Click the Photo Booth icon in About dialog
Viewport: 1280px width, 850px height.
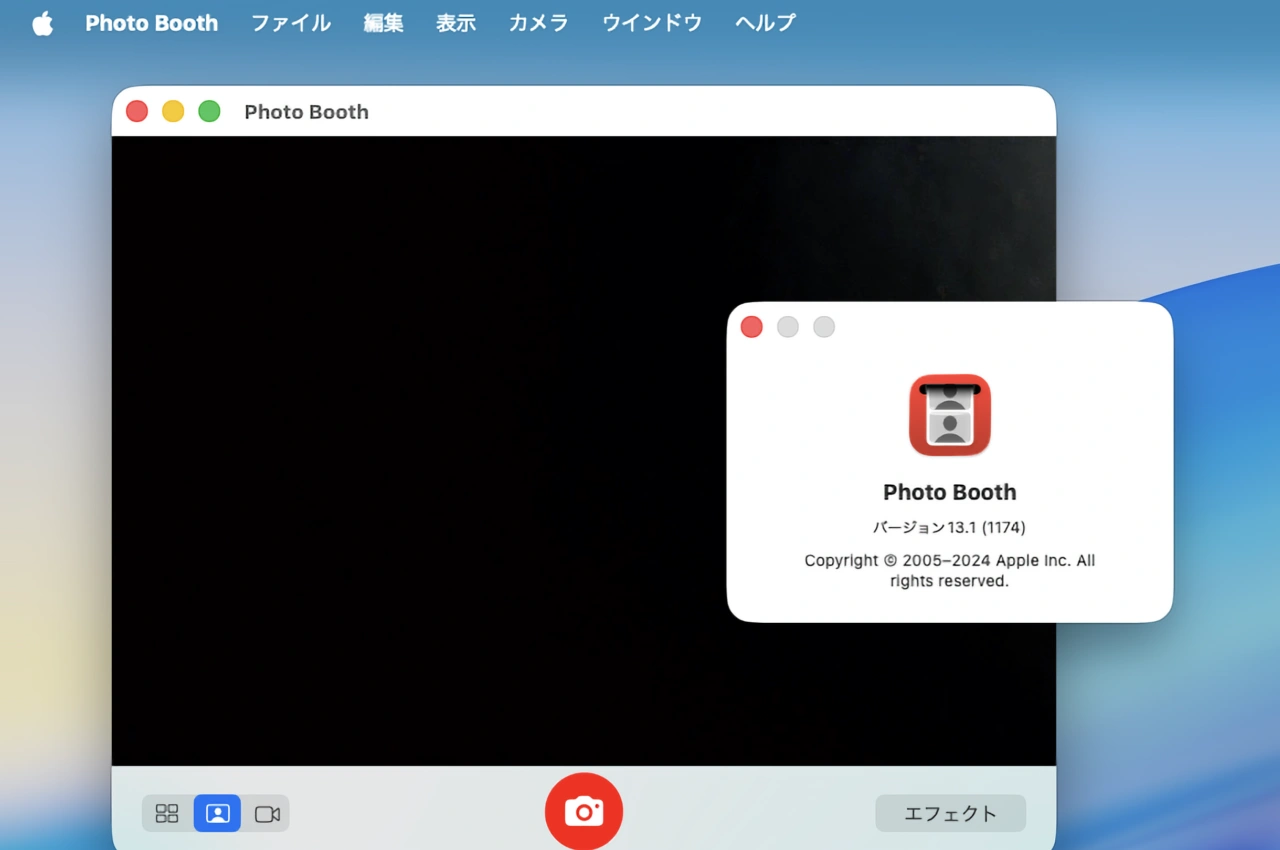[x=949, y=415]
